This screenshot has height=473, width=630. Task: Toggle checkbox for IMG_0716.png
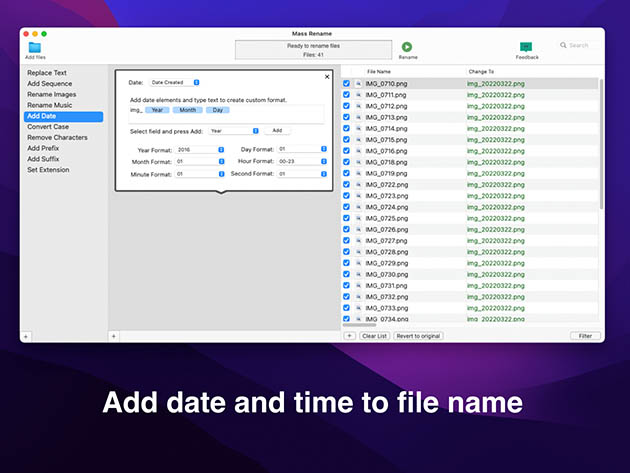click(x=346, y=151)
